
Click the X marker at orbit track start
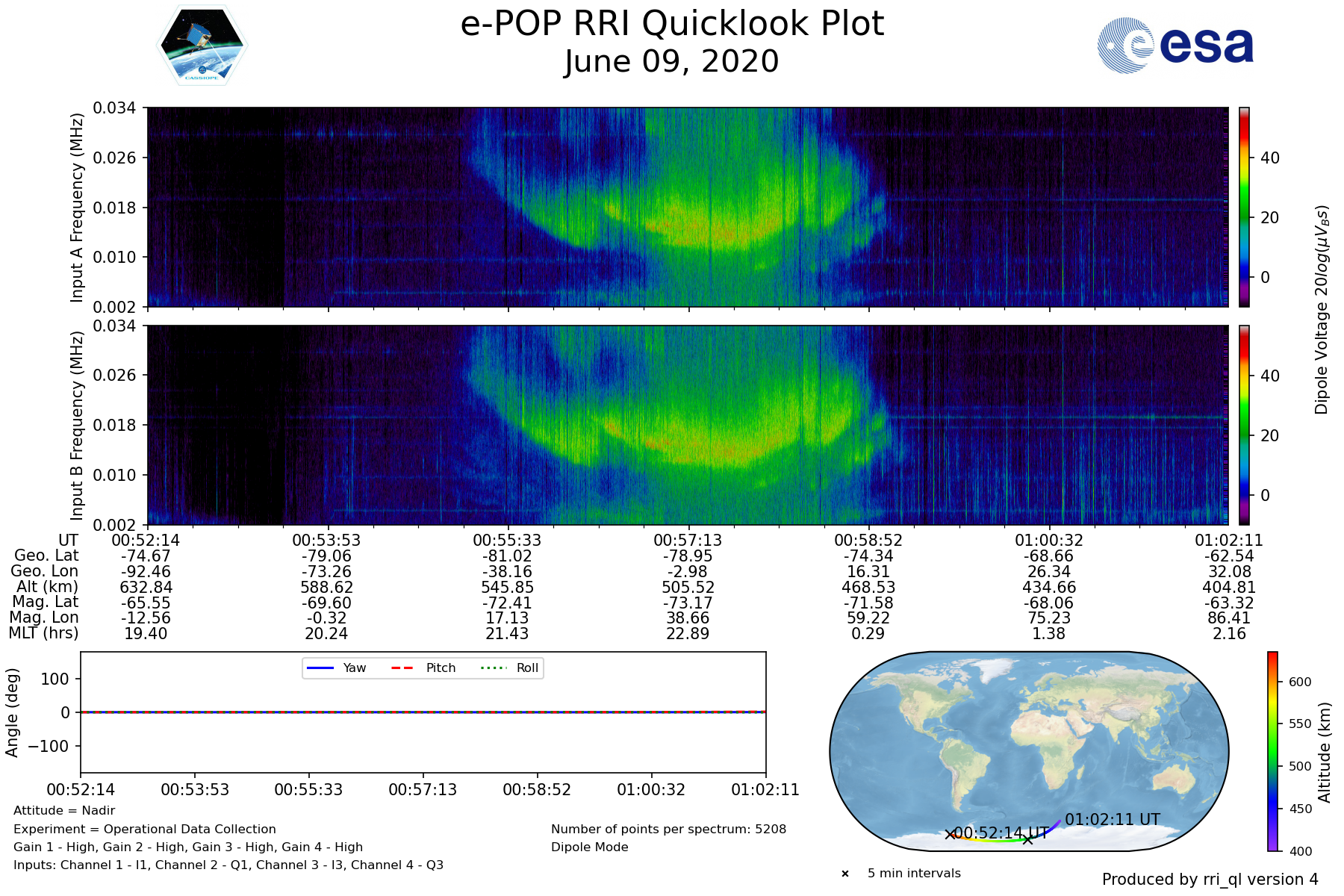[x=950, y=834]
